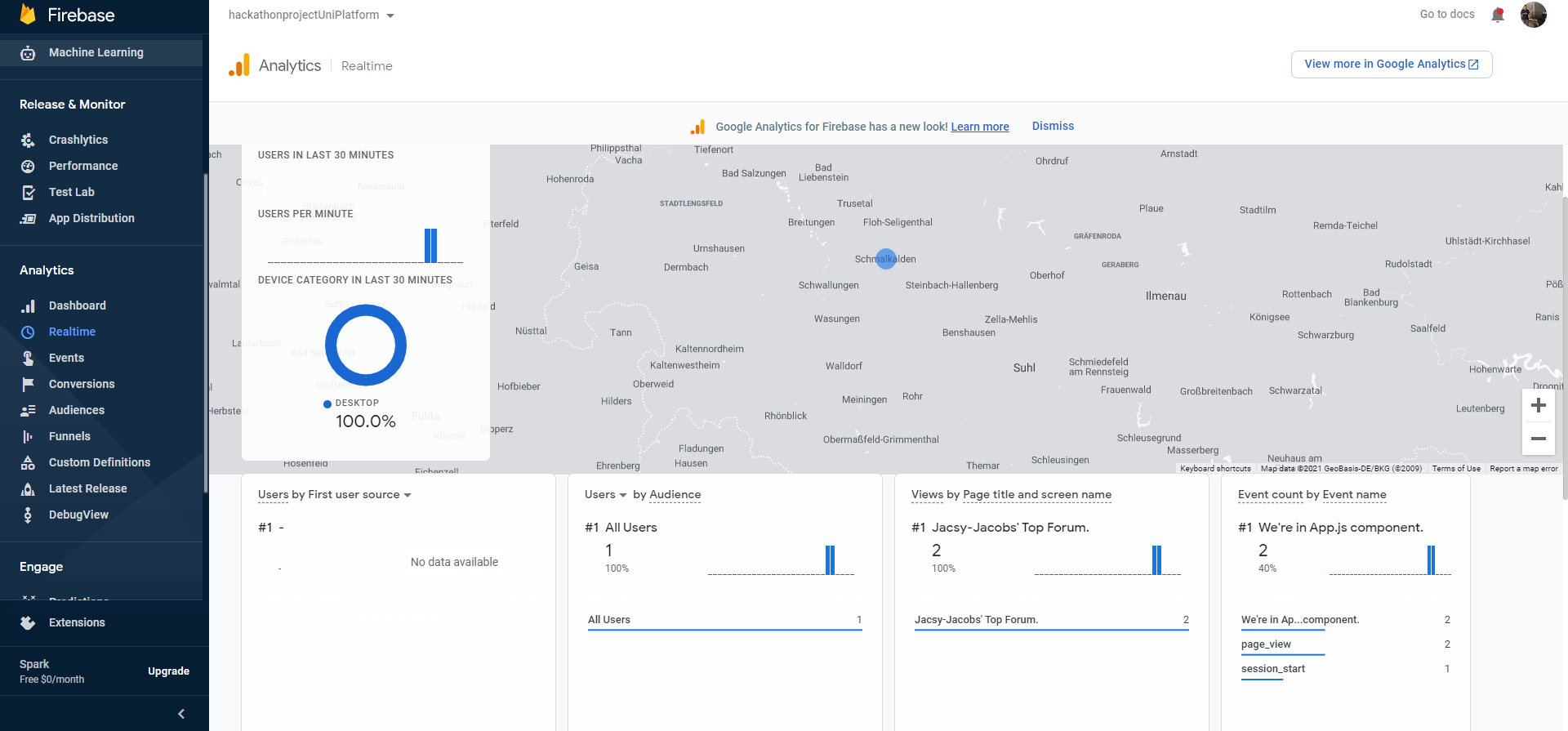The height and width of the screenshot is (731, 1568).
Task: Open Crashlytics in the sidebar
Action: tap(78, 140)
